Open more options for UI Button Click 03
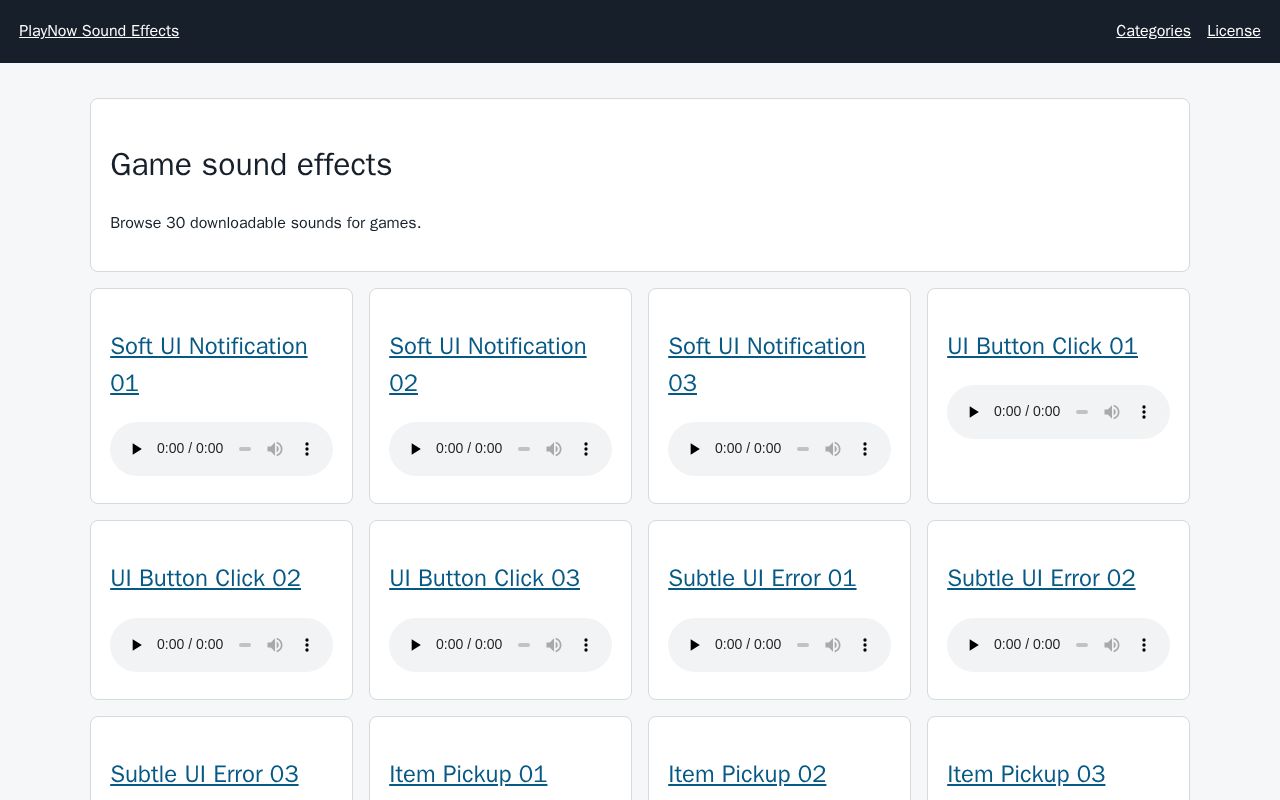Viewport: 1280px width, 800px height. (x=586, y=645)
